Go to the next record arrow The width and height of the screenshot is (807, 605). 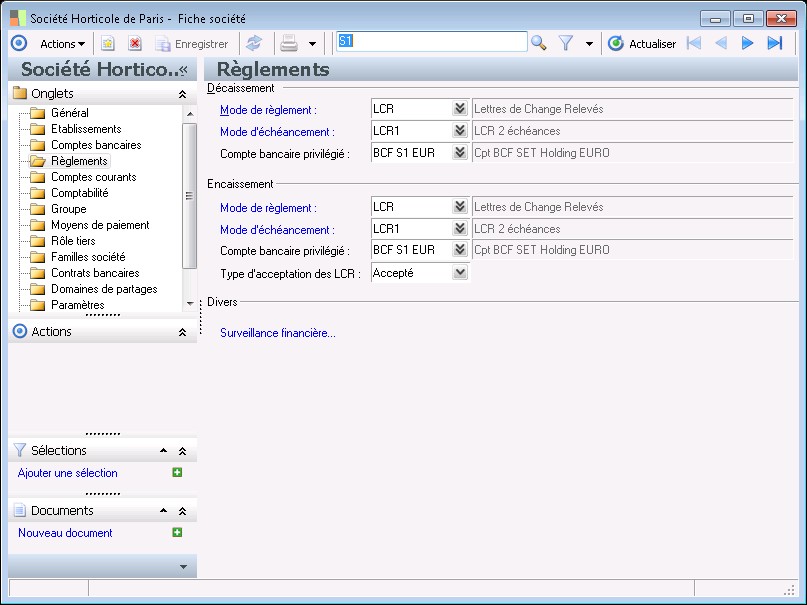(x=747, y=43)
